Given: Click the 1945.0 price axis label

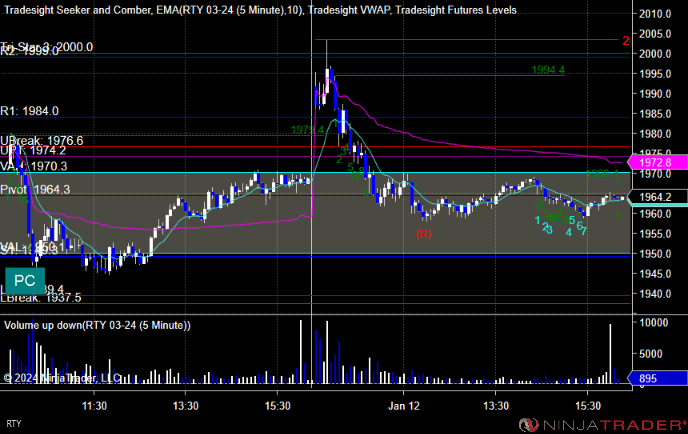Looking at the screenshot, I should point(655,274).
